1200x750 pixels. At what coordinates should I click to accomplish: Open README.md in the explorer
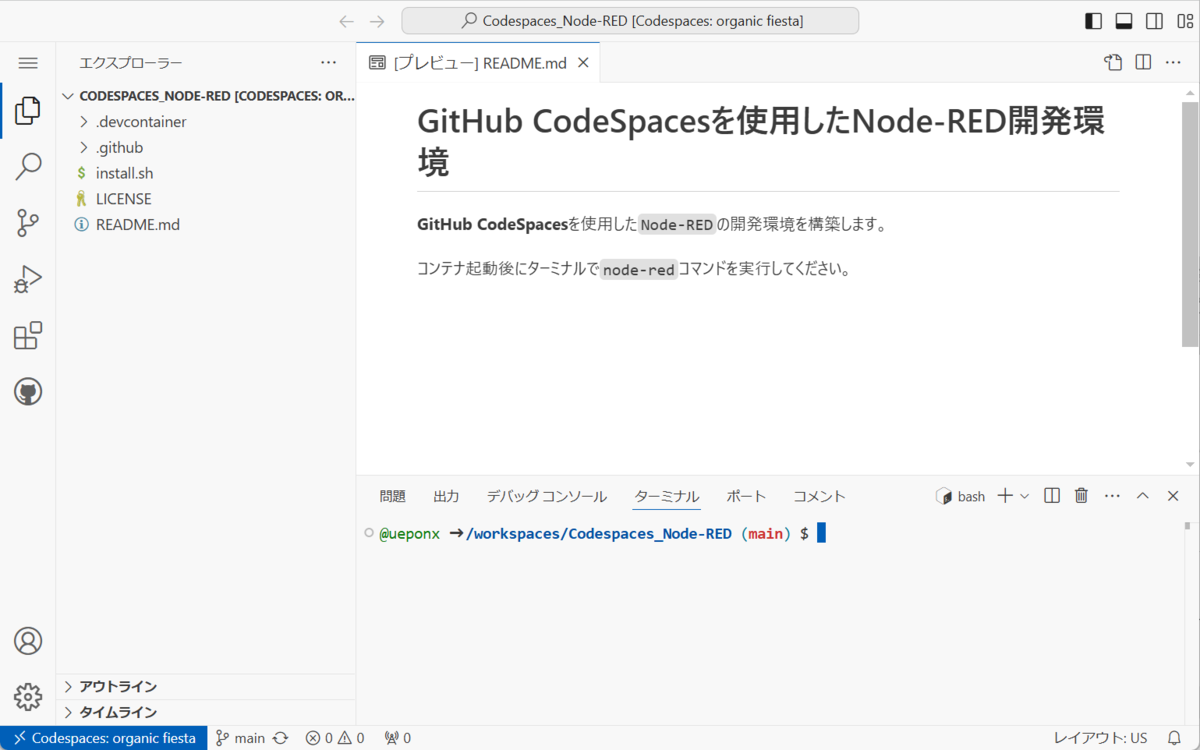205,225
